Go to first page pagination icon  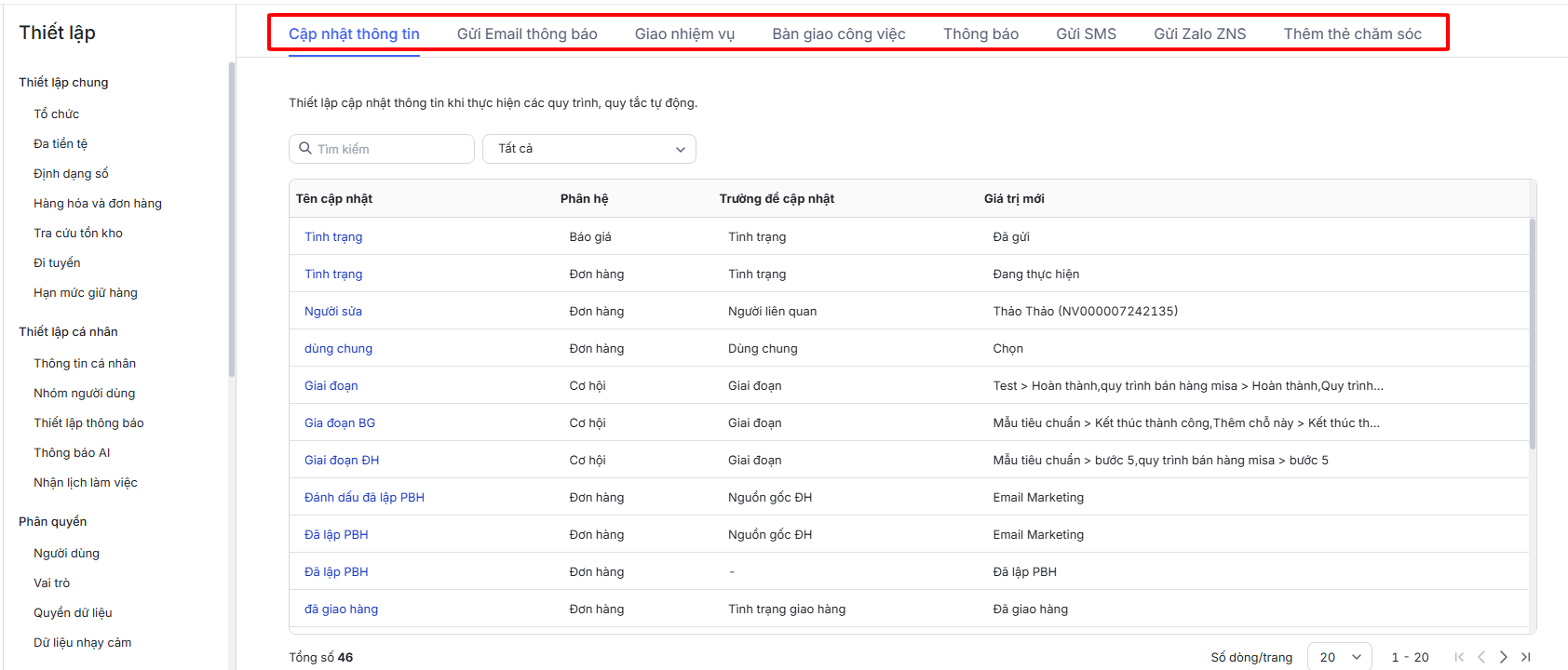point(1459,657)
